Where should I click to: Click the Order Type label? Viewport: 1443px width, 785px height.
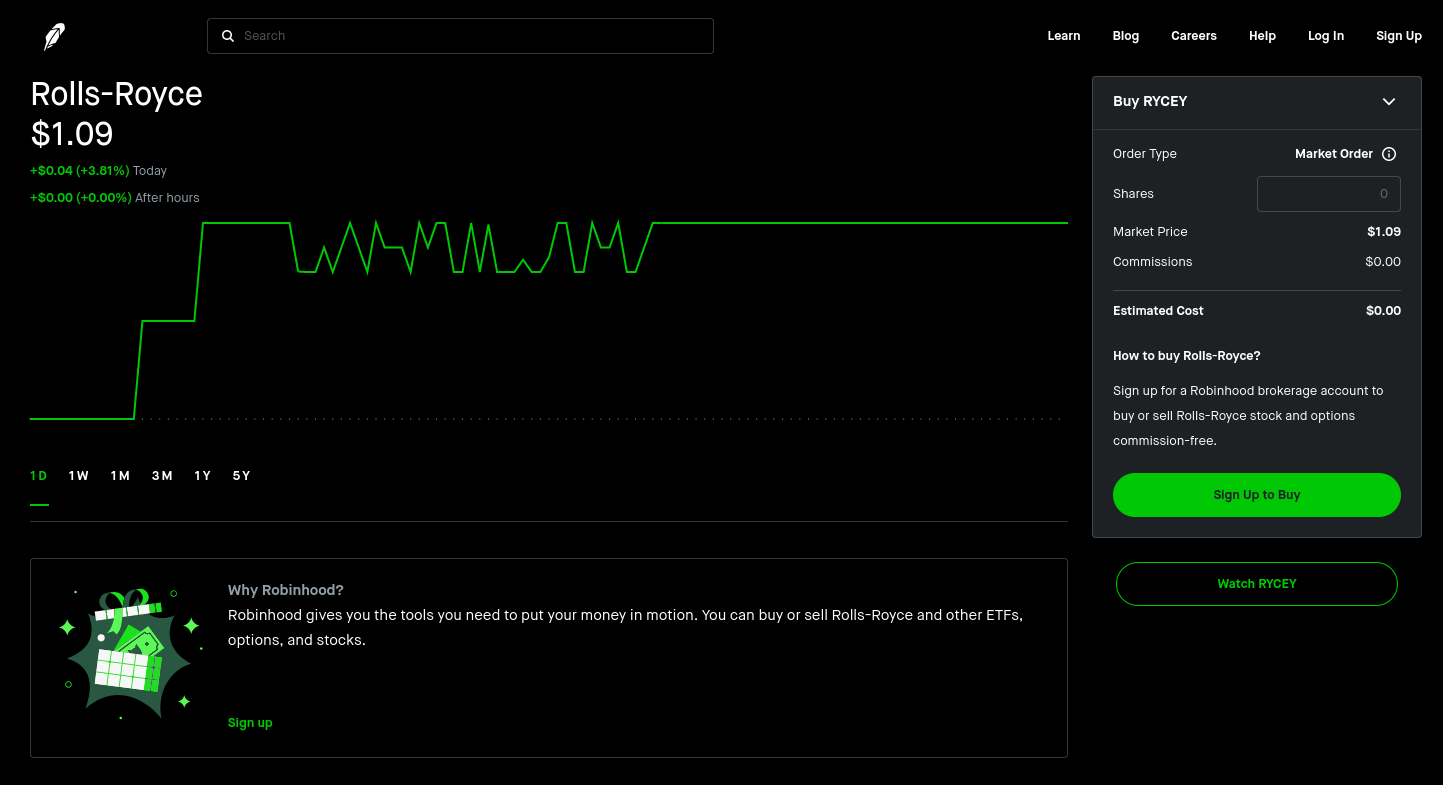[x=1145, y=154]
